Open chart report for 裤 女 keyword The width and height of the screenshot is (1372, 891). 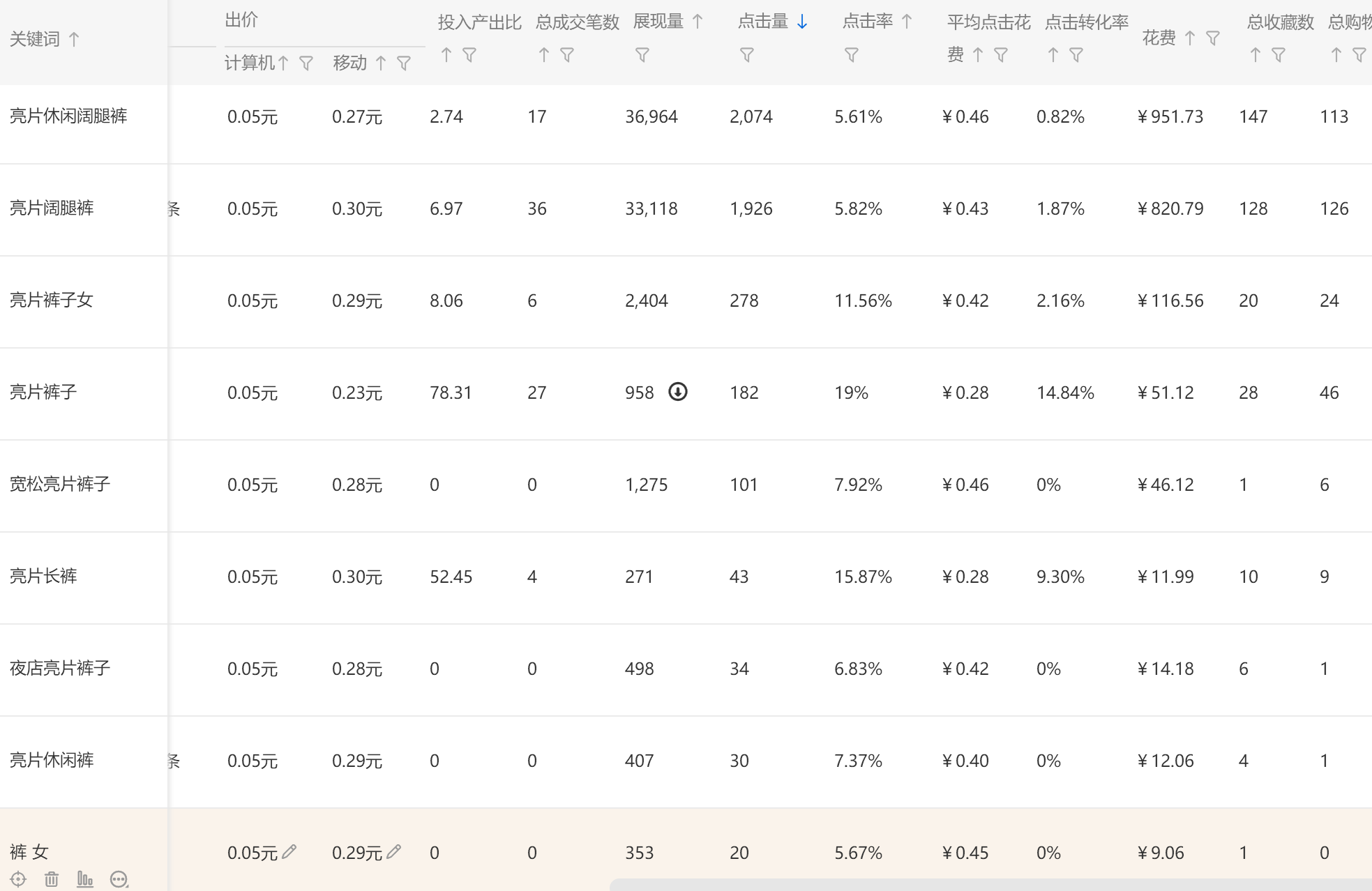click(85, 879)
